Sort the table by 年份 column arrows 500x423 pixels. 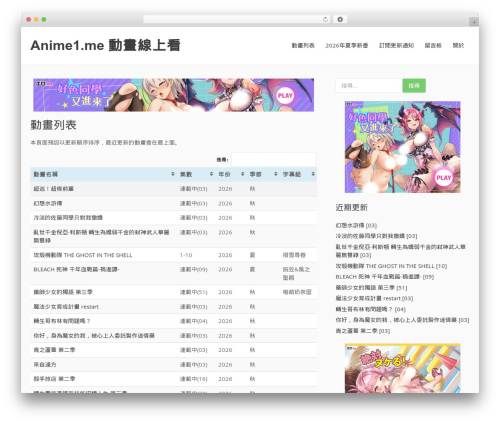point(242,174)
